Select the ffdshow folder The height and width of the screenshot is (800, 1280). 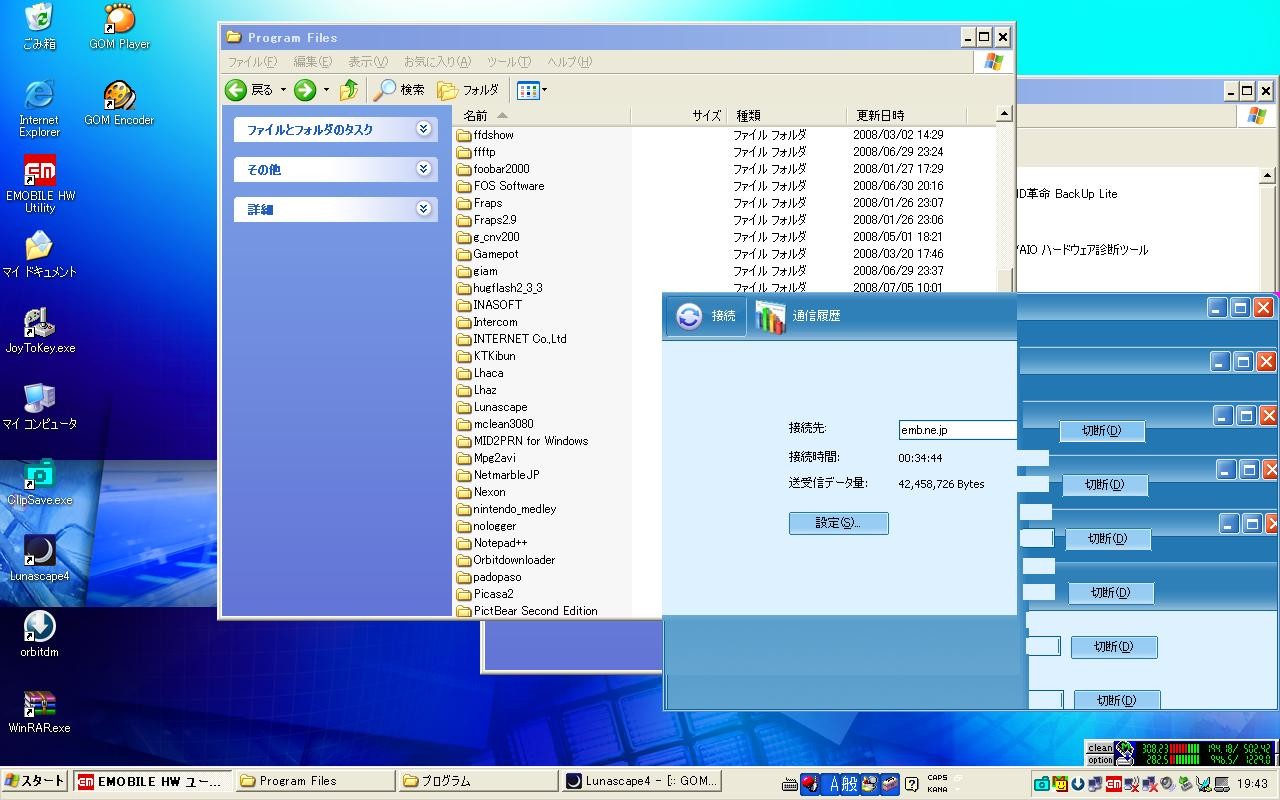485,135
